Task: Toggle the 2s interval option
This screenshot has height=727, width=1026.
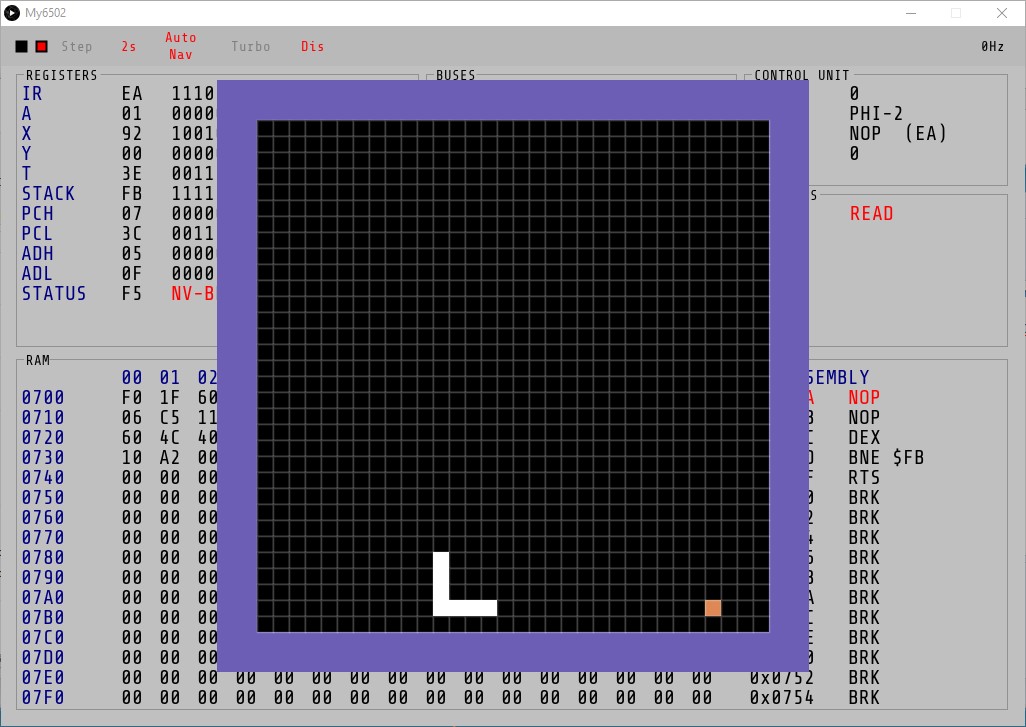Action: pyautogui.click(x=129, y=47)
